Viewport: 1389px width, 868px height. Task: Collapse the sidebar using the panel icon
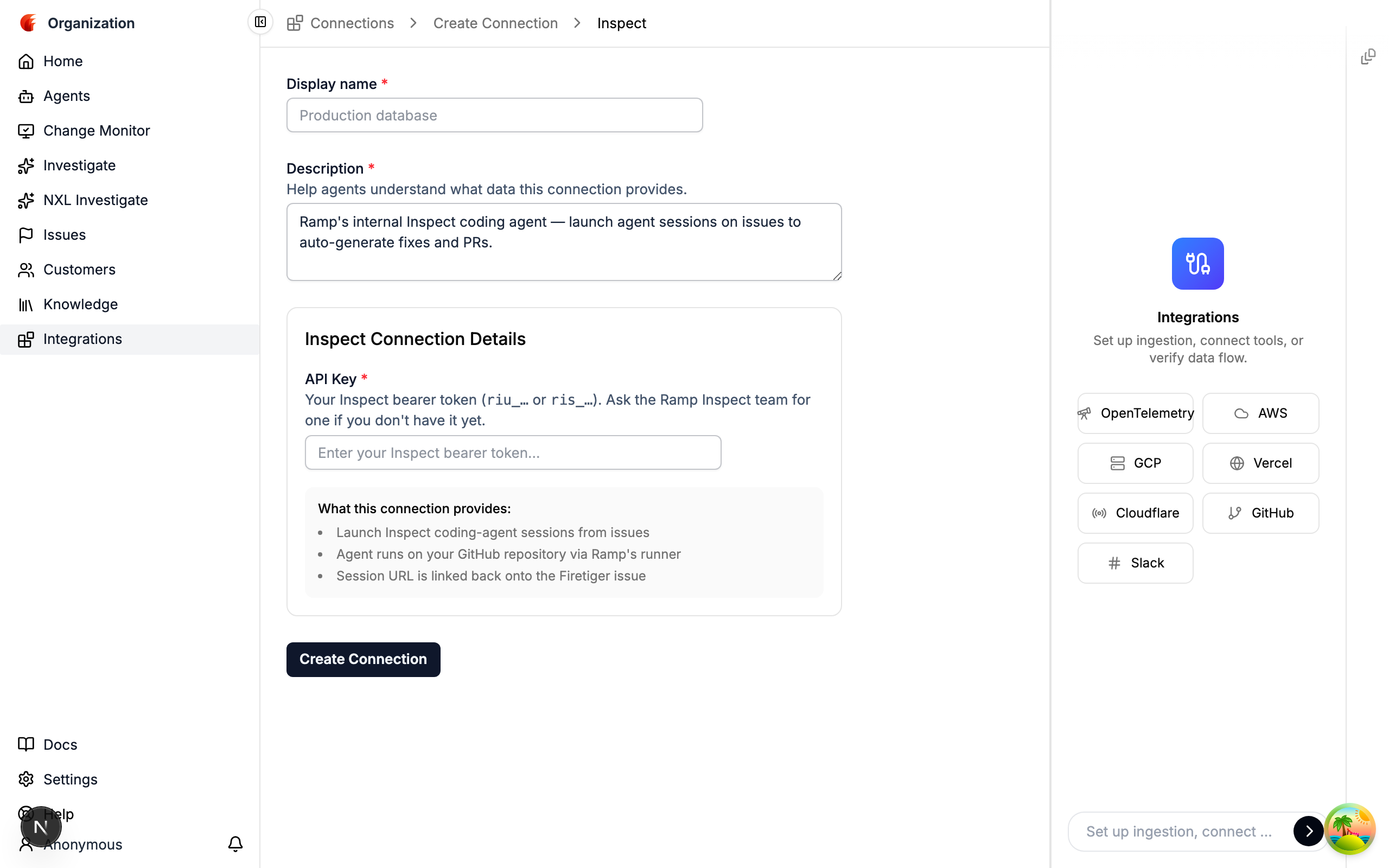260,22
